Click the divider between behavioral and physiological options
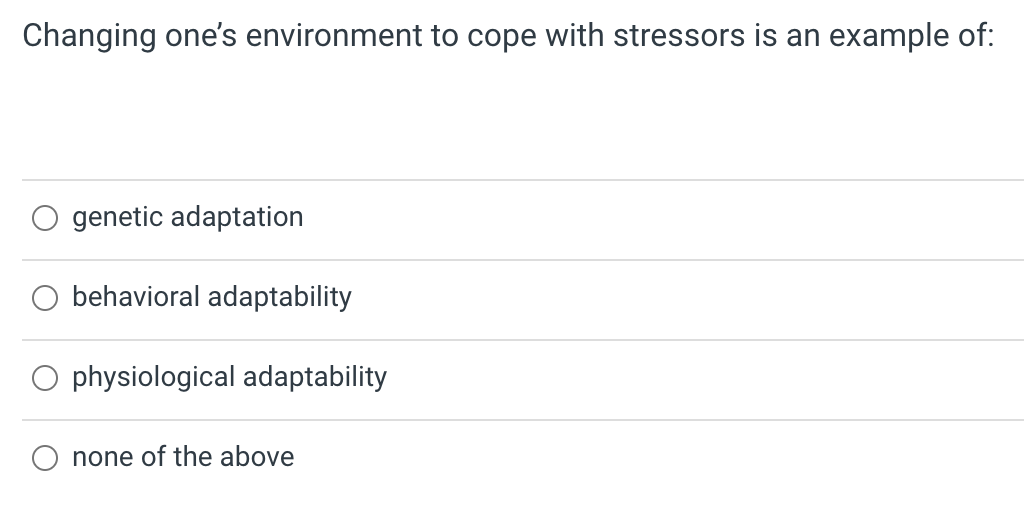 (x=522, y=340)
